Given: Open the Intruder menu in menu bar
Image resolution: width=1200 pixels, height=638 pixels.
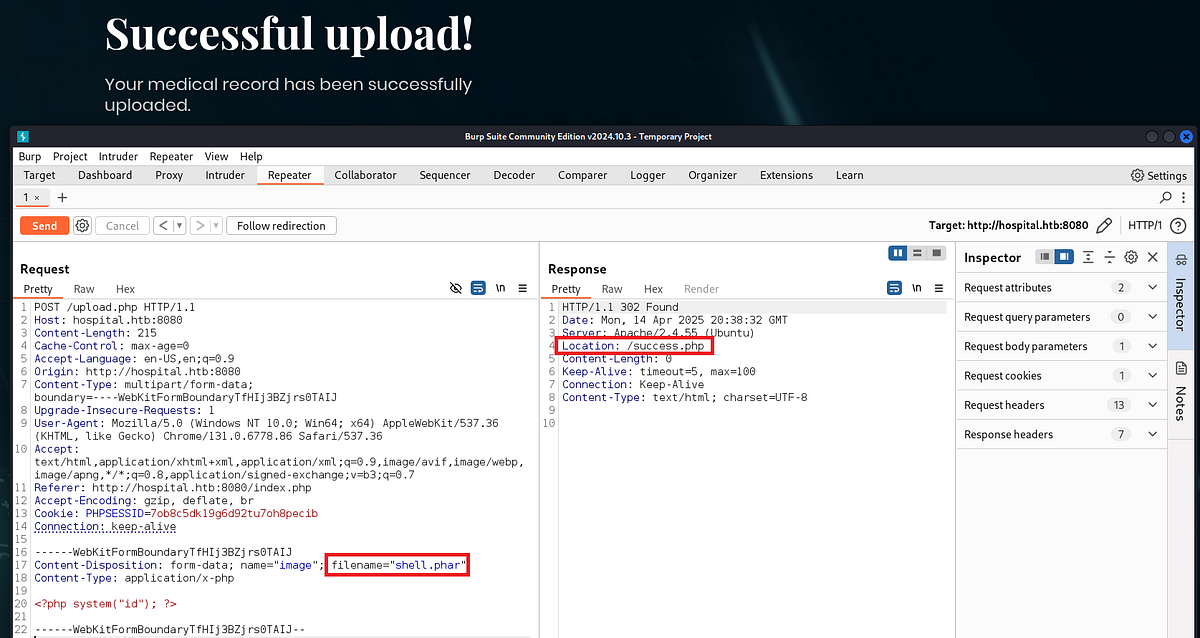Looking at the screenshot, I should 120,156.
